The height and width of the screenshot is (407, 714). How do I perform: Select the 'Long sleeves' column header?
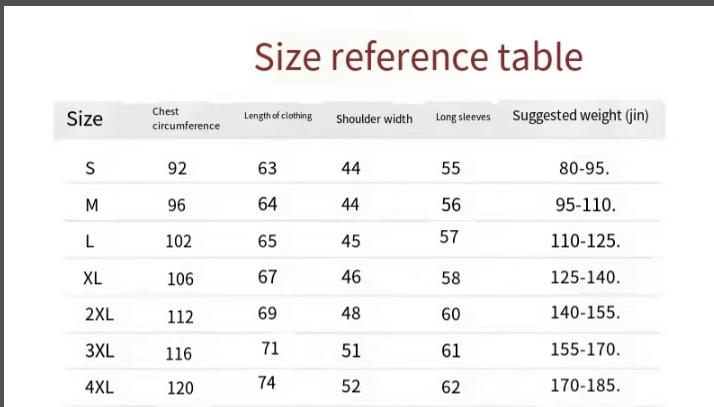coord(463,117)
